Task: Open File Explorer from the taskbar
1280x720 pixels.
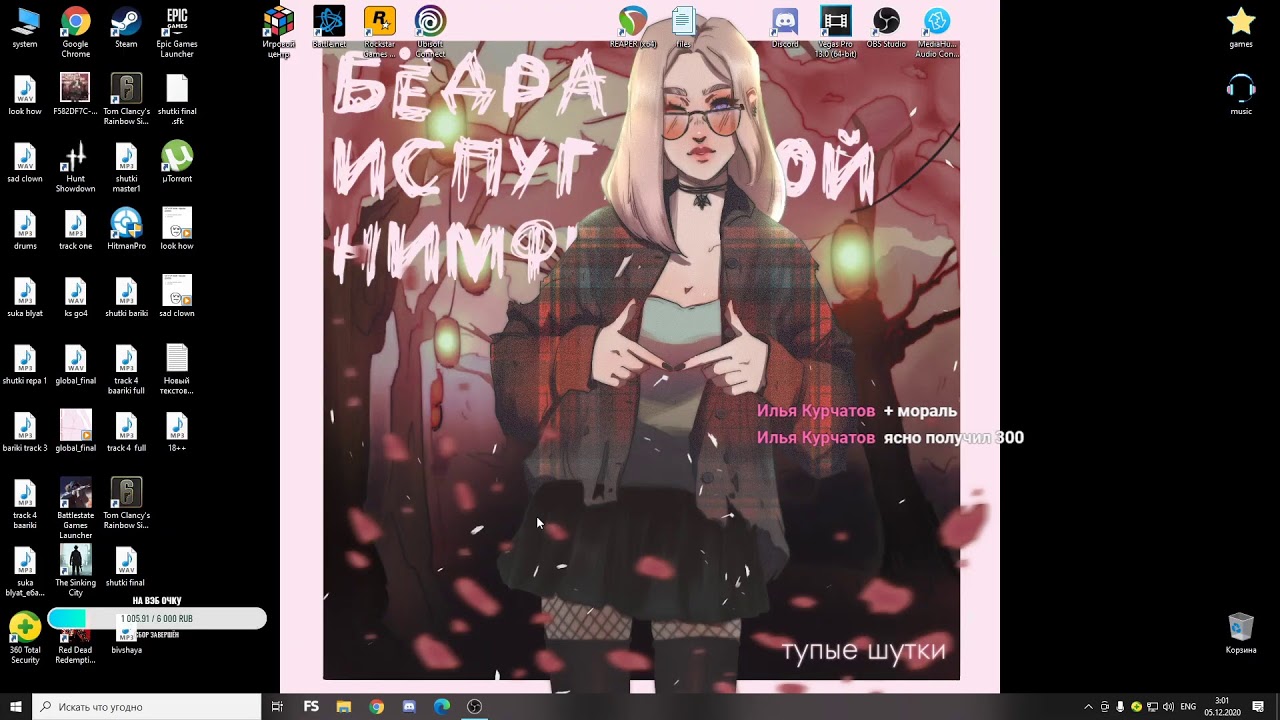Action: click(x=343, y=707)
